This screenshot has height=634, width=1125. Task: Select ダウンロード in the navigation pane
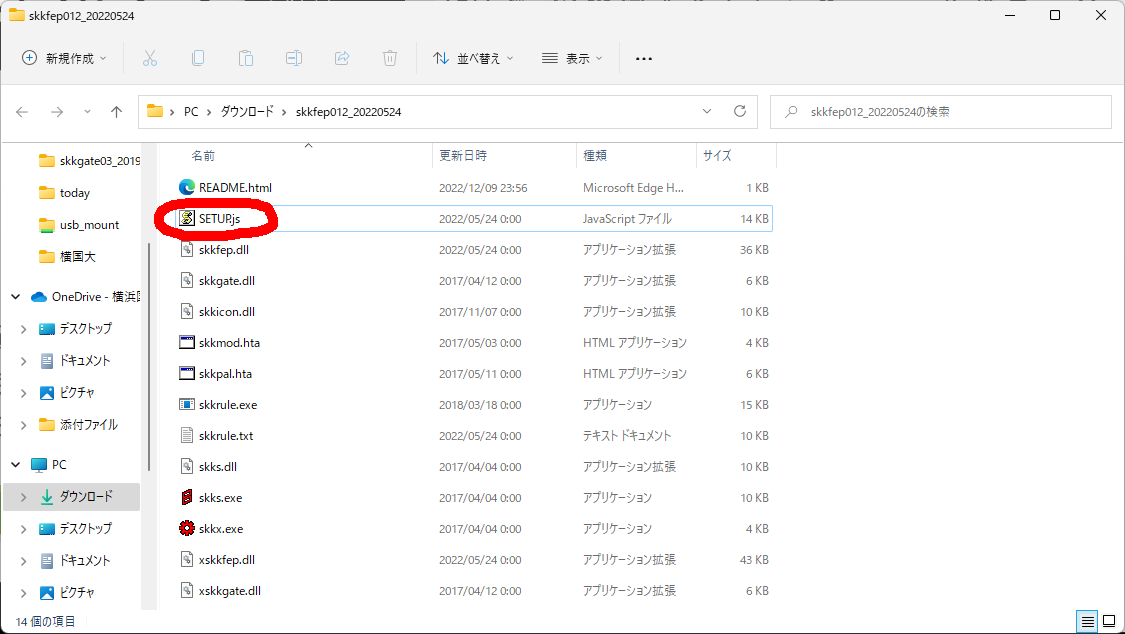(86, 497)
